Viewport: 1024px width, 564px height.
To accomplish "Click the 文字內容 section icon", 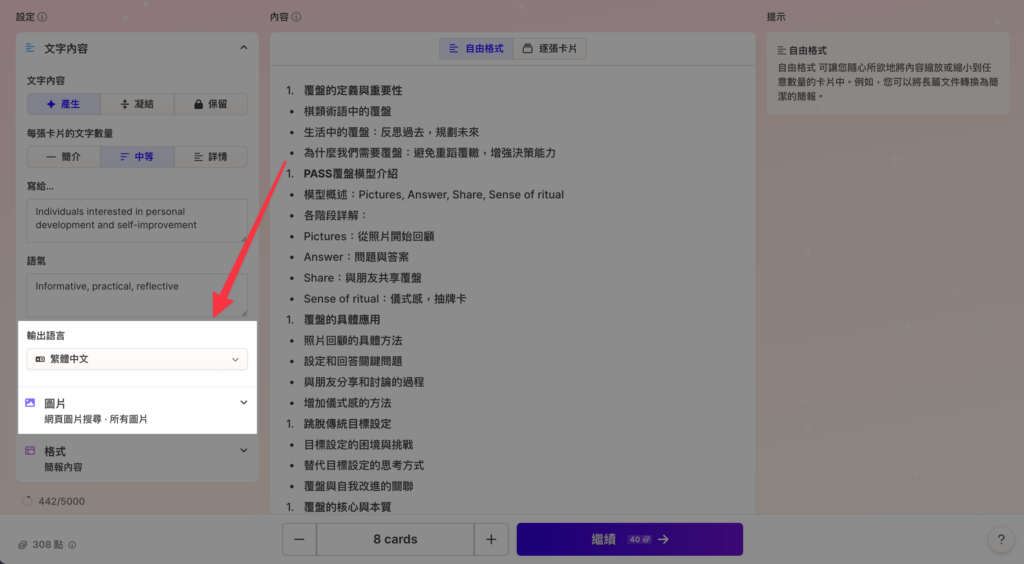I will [x=30, y=48].
